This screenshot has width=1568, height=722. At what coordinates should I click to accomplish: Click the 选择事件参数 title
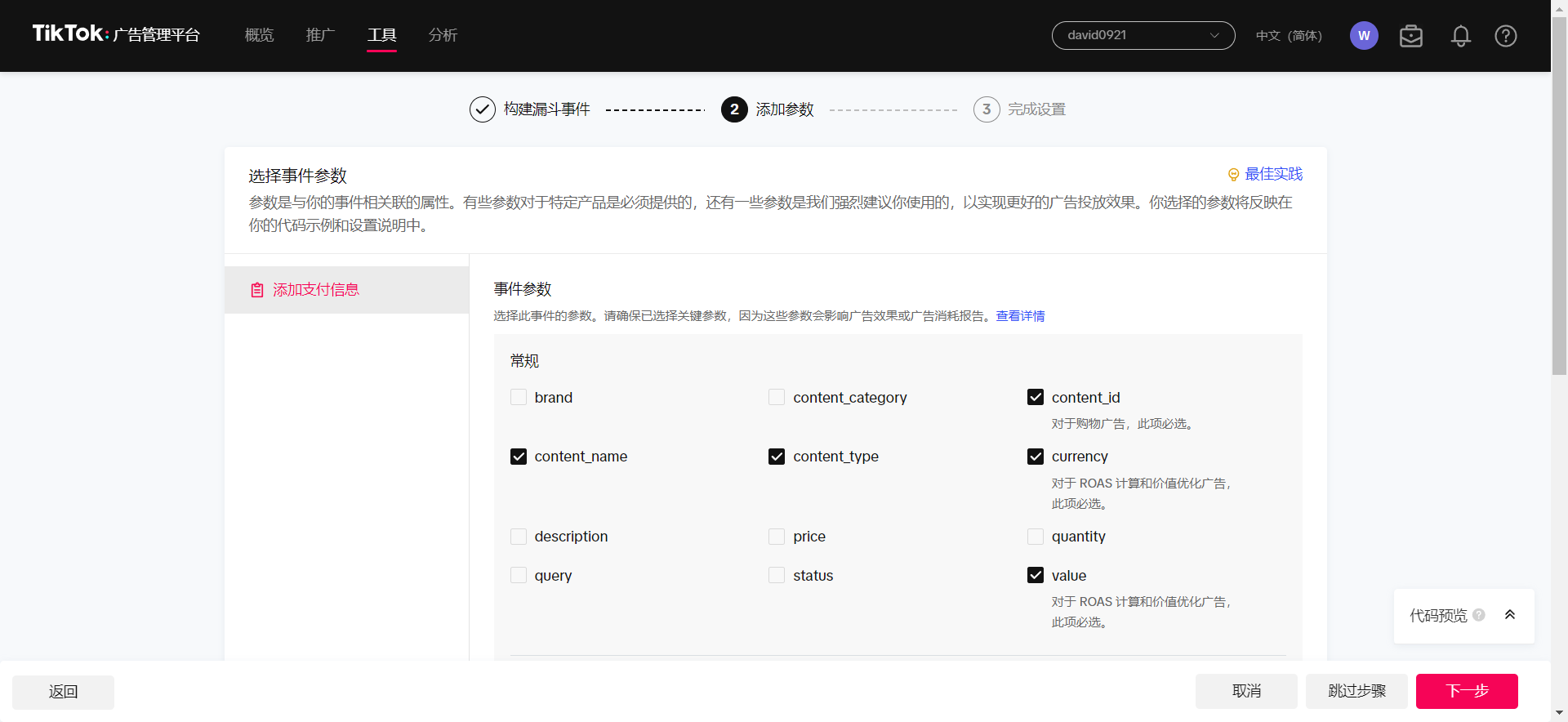point(298,176)
